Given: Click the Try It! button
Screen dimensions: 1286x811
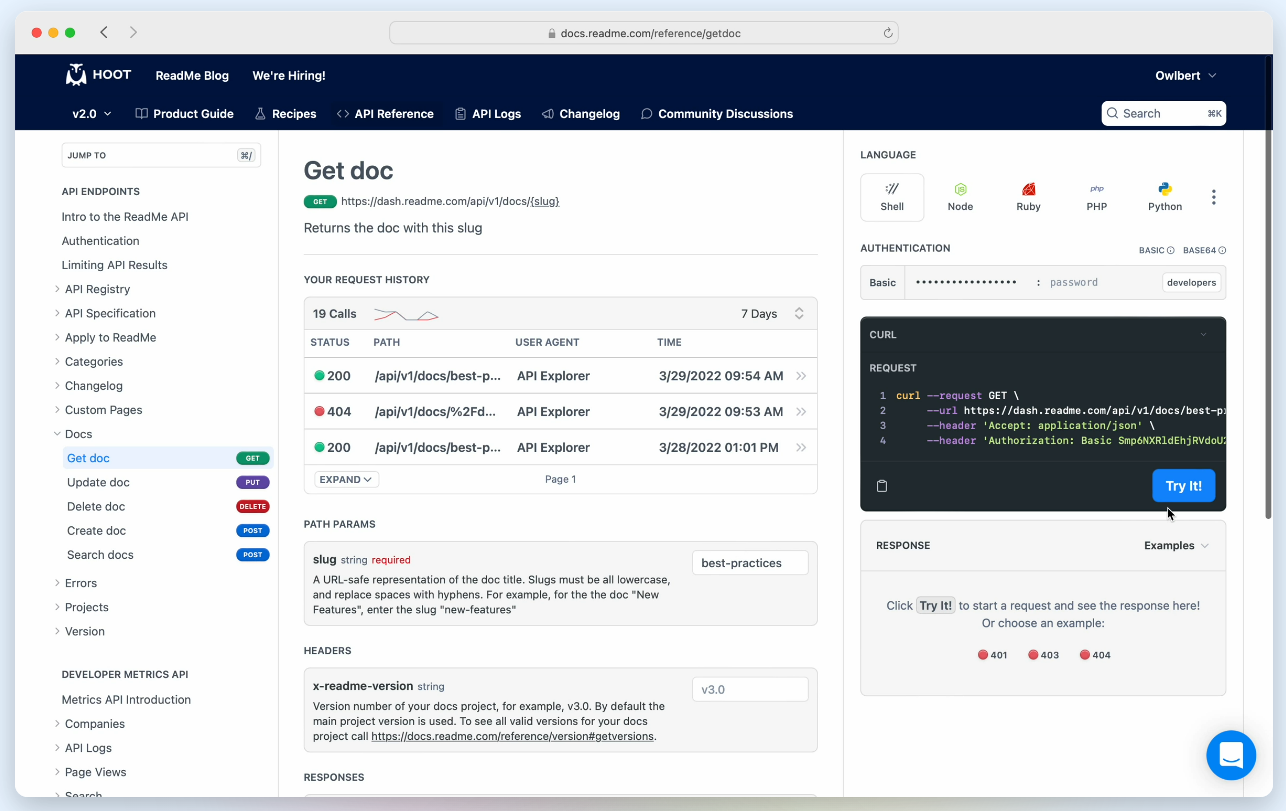Looking at the screenshot, I should 1184,486.
